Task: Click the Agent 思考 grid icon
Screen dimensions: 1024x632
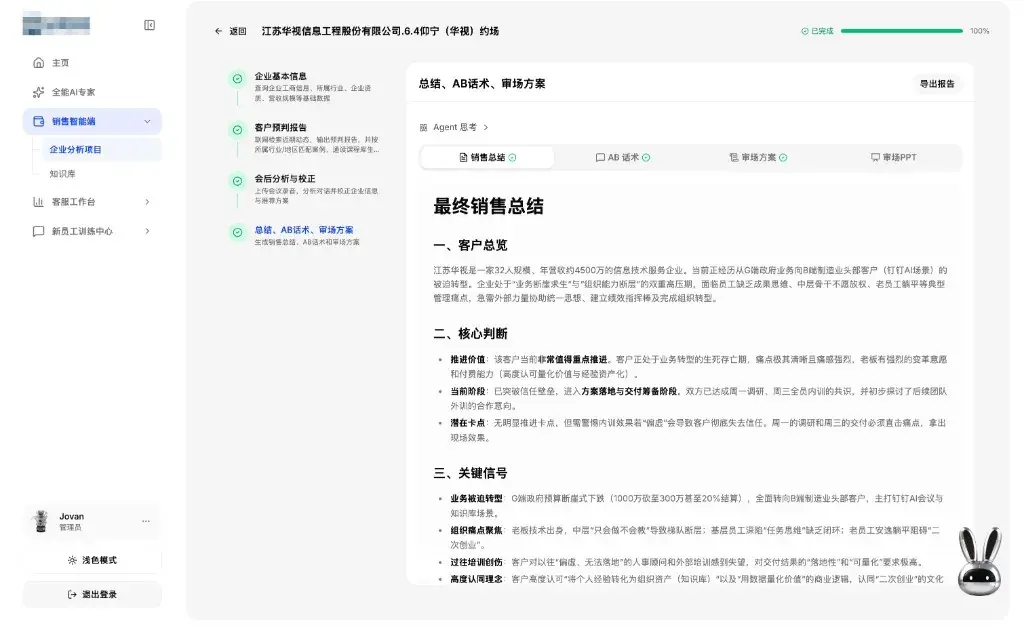Action: tap(423, 127)
